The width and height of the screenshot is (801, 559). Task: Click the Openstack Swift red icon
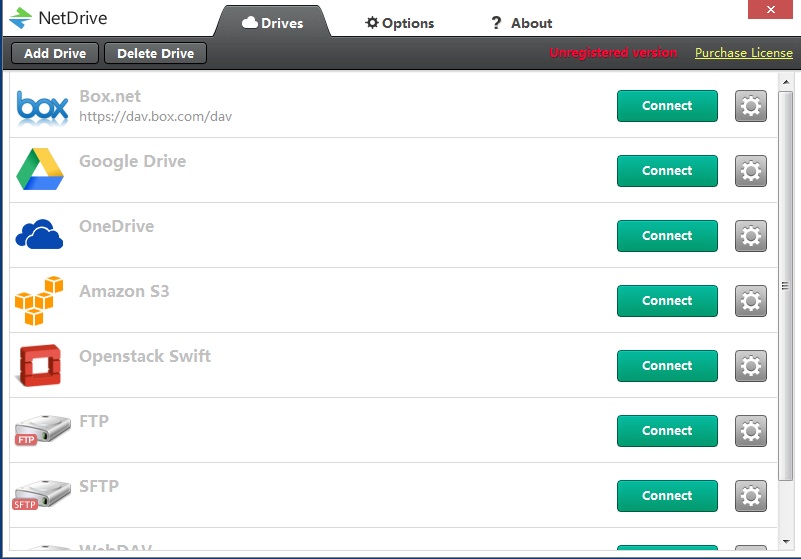pyautogui.click(x=40, y=365)
